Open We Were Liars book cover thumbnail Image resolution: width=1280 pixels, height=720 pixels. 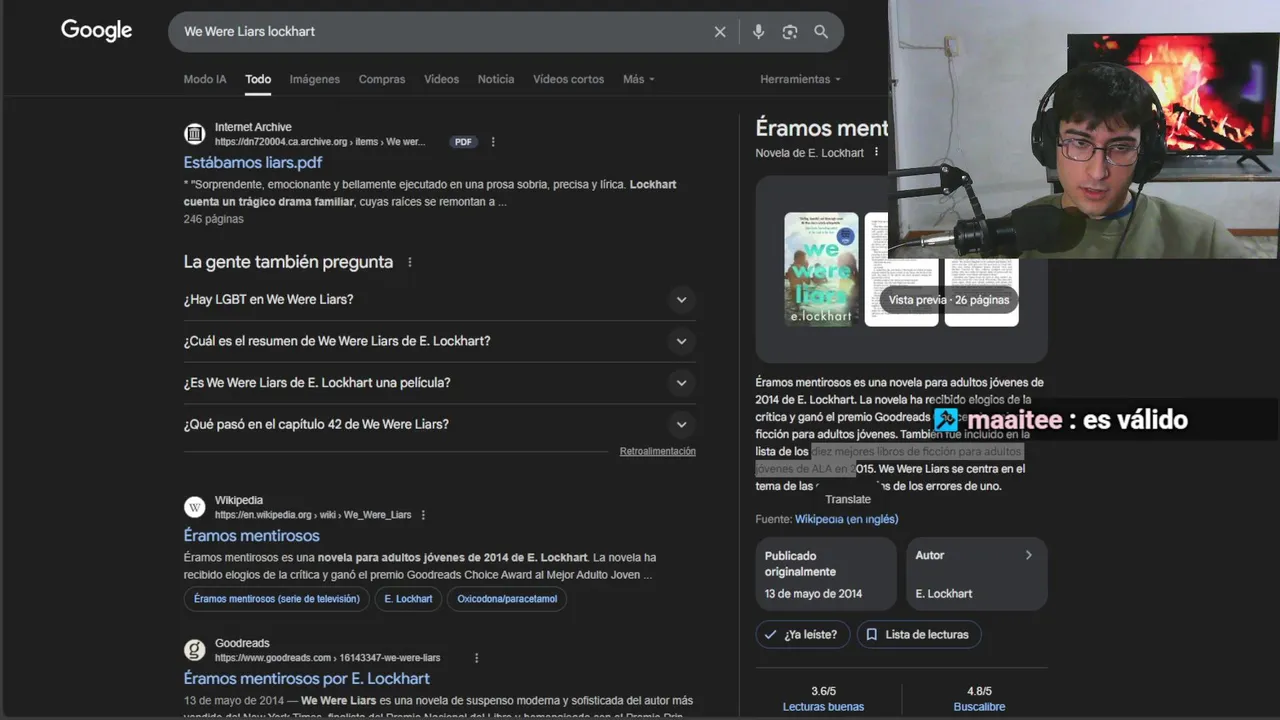click(x=821, y=269)
